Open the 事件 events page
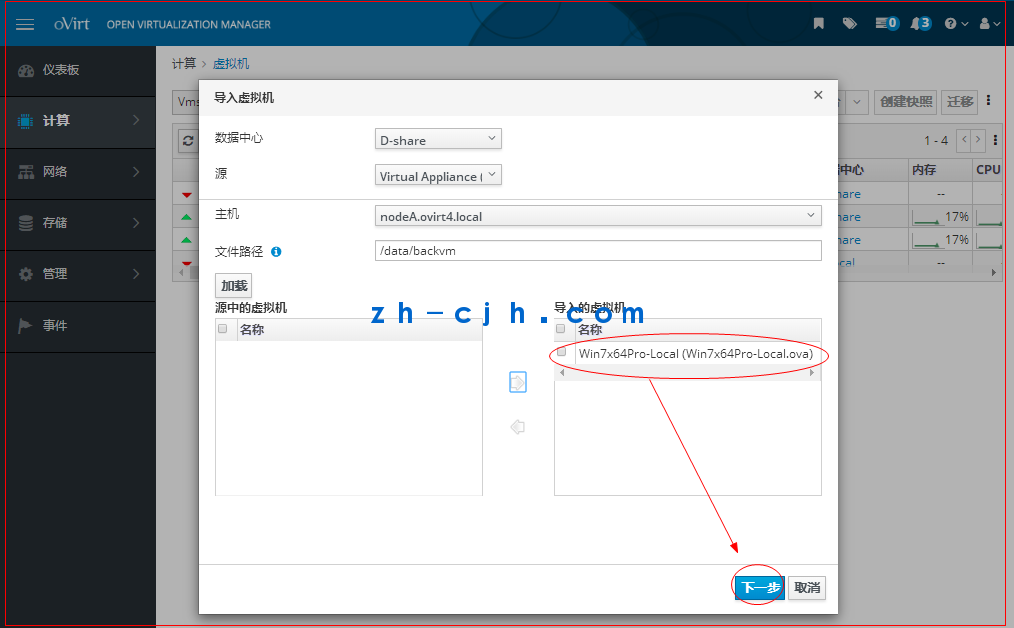 click(x=78, y=325)
